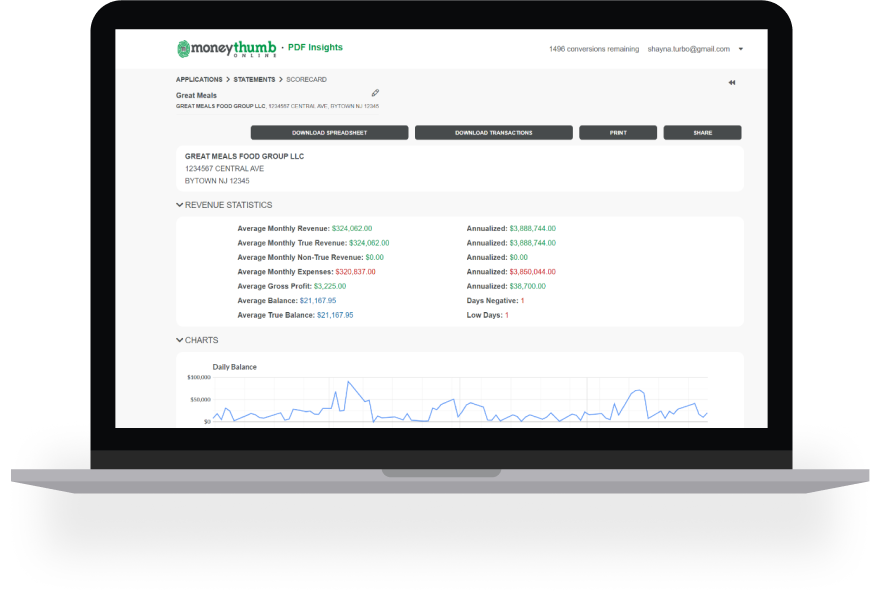The width and height of the screenshot is (878, 599).
Task: Collapse the Charts section chevron
Action: point(180,340)
